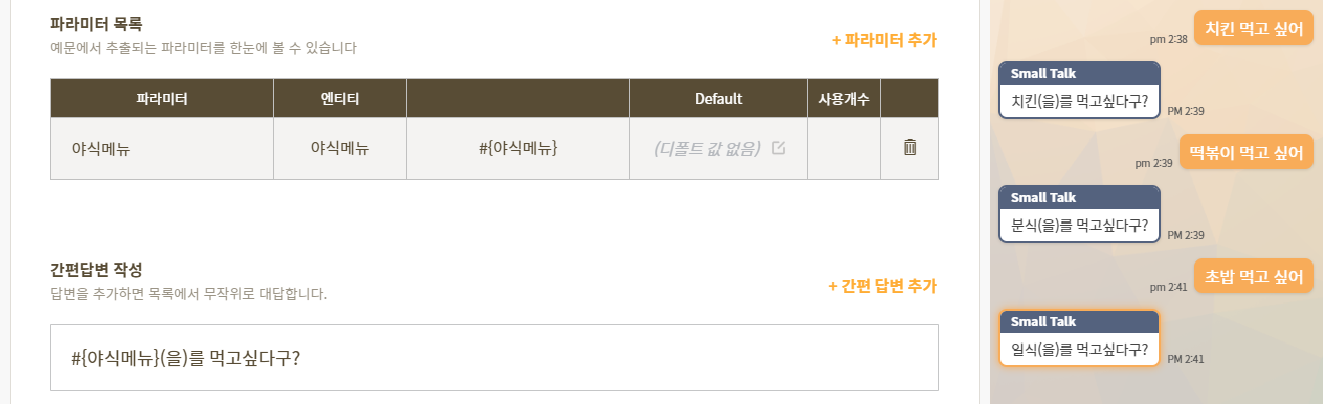Viewport: 1323px width, 404px height.
Task: Click the 간편답변 answer input field
Action: 494,357
